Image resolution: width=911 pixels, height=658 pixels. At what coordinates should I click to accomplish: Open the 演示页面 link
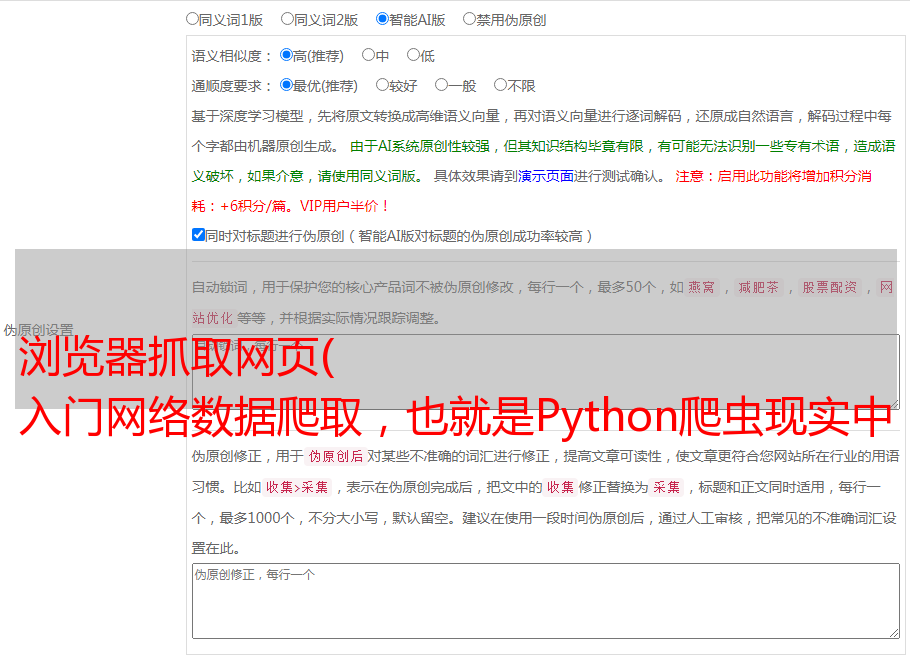click(546, 176)
